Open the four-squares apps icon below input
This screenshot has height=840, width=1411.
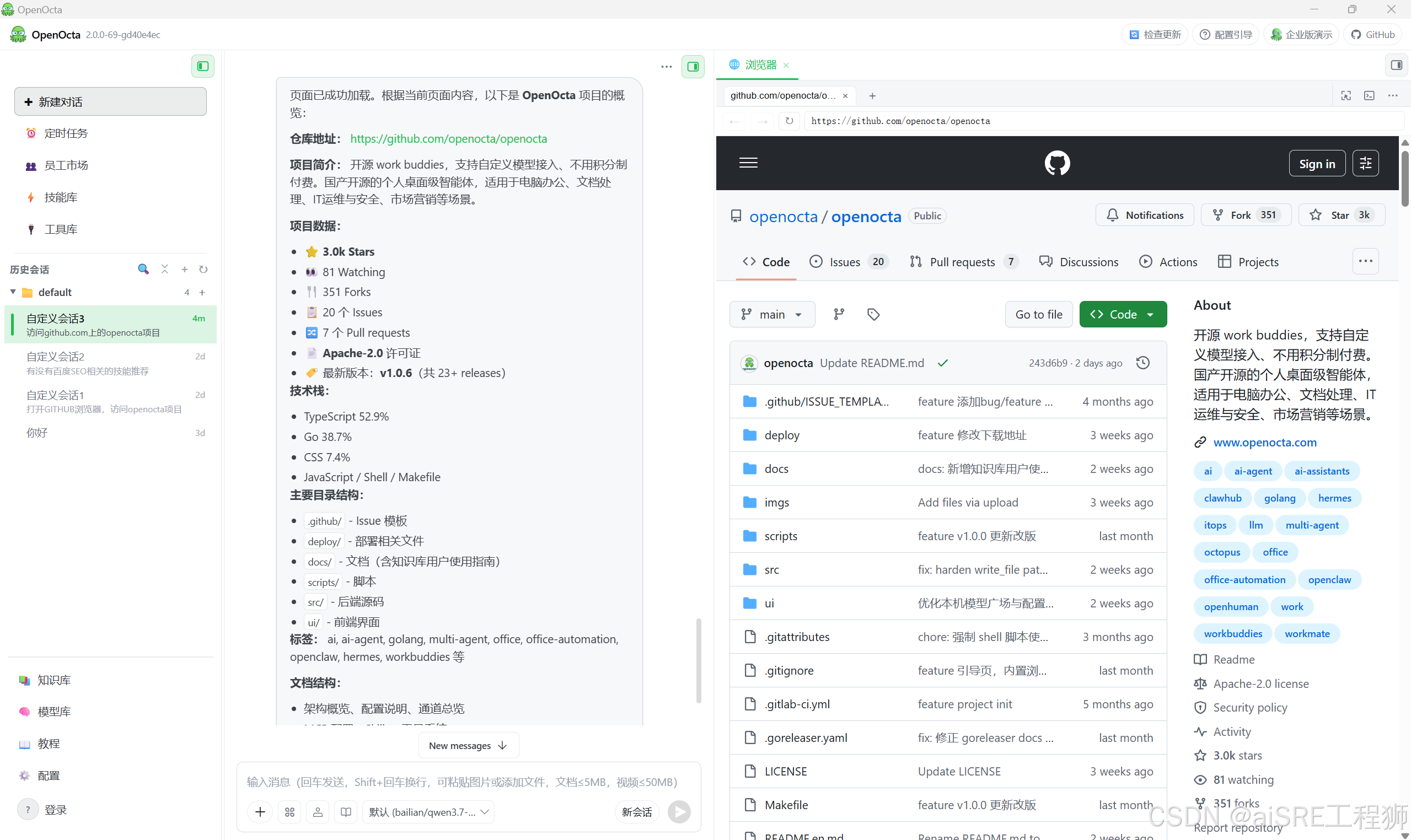[290, 812]
